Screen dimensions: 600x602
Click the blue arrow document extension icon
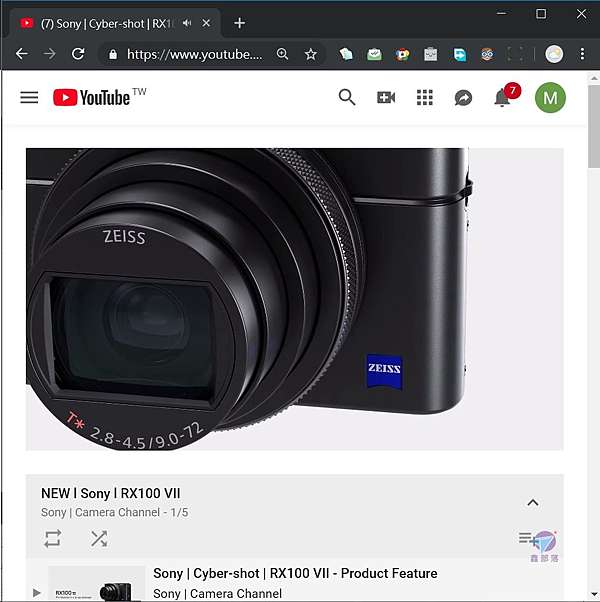coord(459,55)
